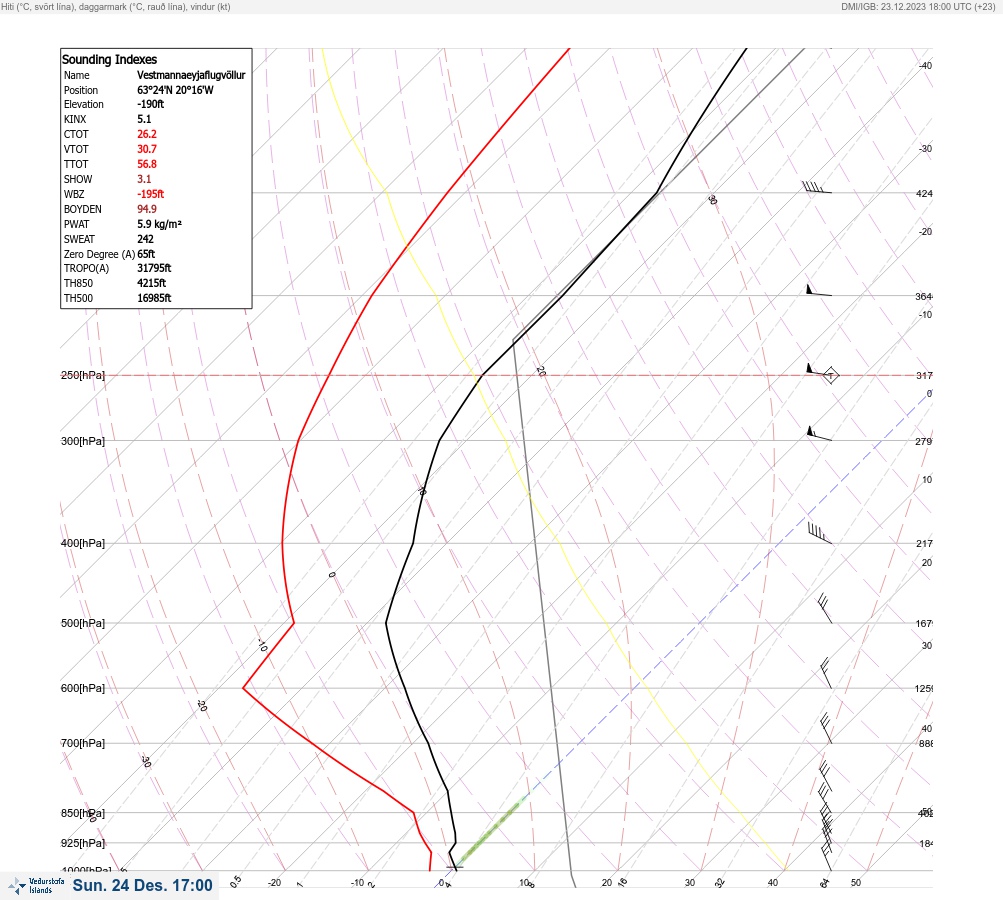The image size is (1003, 900).
Task: Click the PWAT value 5.9 kg/m²
Action: pyautogui.click(x=159, y=224)
